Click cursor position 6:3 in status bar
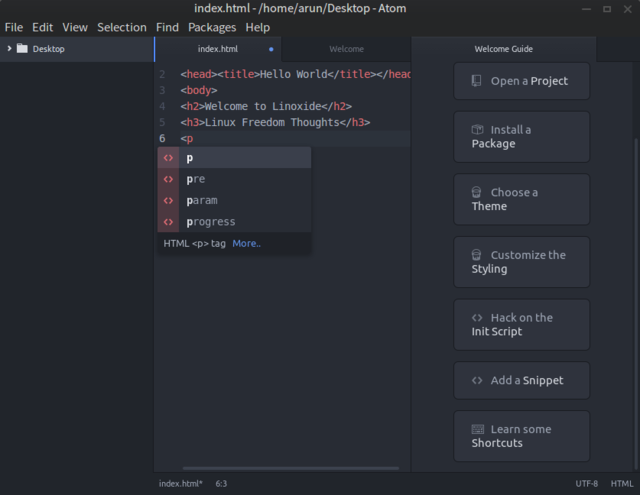 (x=221, y=484)
